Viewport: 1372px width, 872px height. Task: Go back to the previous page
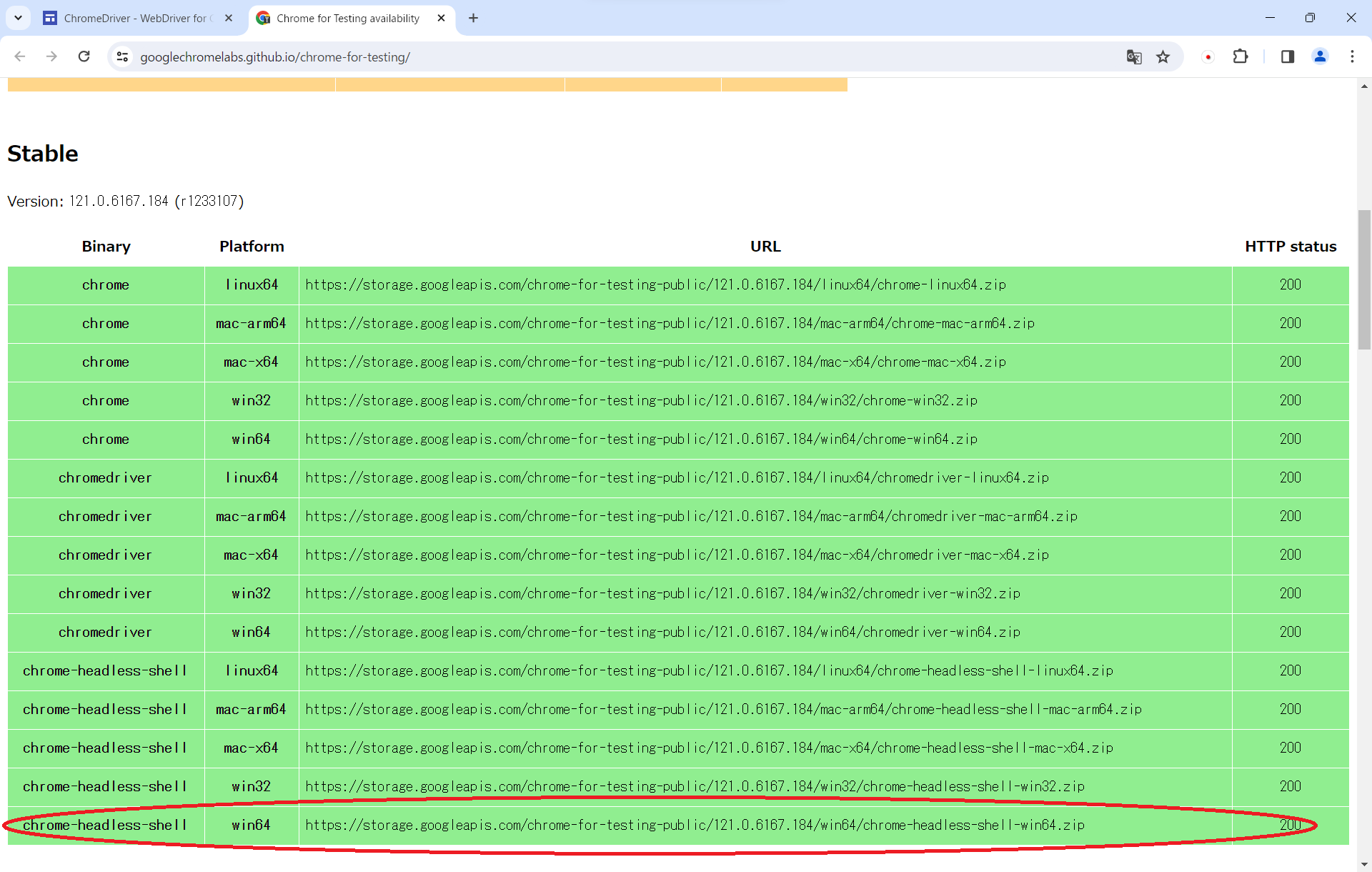(x=20, y=56)
